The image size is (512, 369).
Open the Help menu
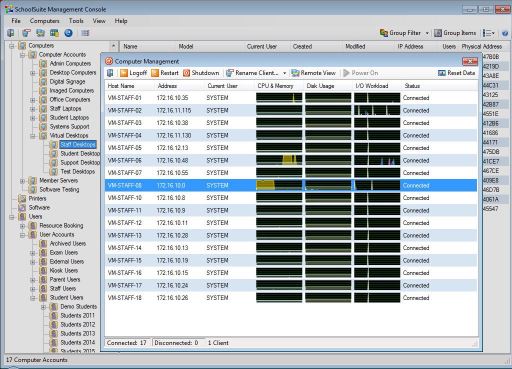(x=121, y=21)
